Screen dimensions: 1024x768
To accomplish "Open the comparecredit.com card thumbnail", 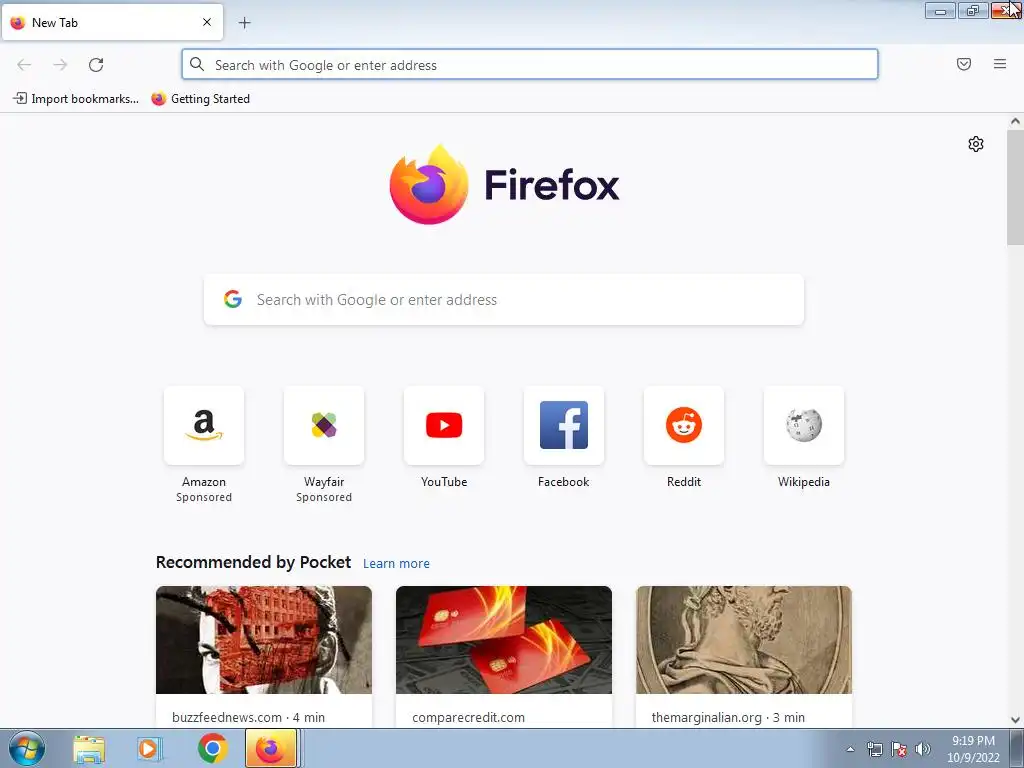I will (x=504, y=640).
